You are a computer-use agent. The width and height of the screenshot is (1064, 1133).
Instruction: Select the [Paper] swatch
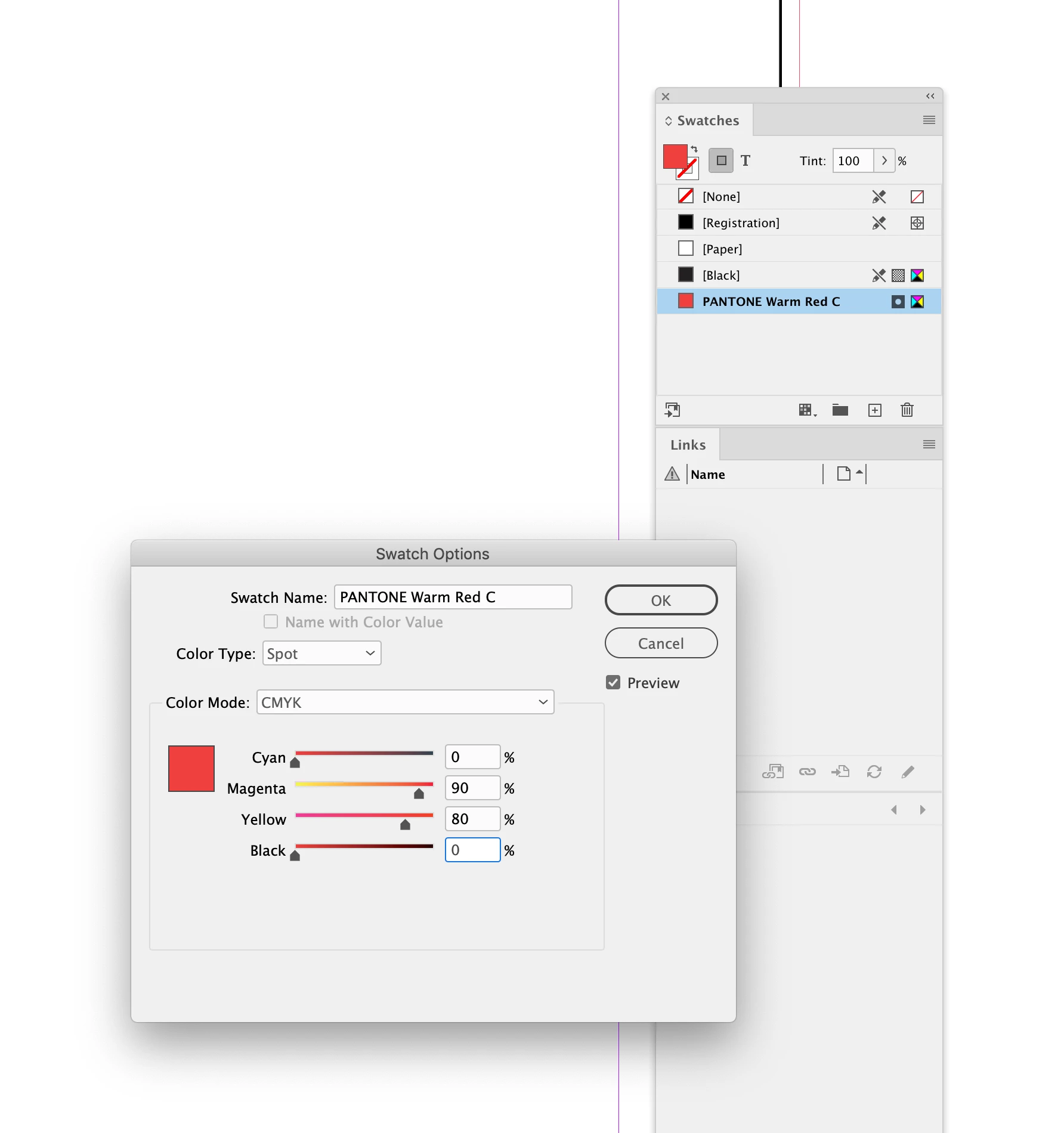point(799,249)
